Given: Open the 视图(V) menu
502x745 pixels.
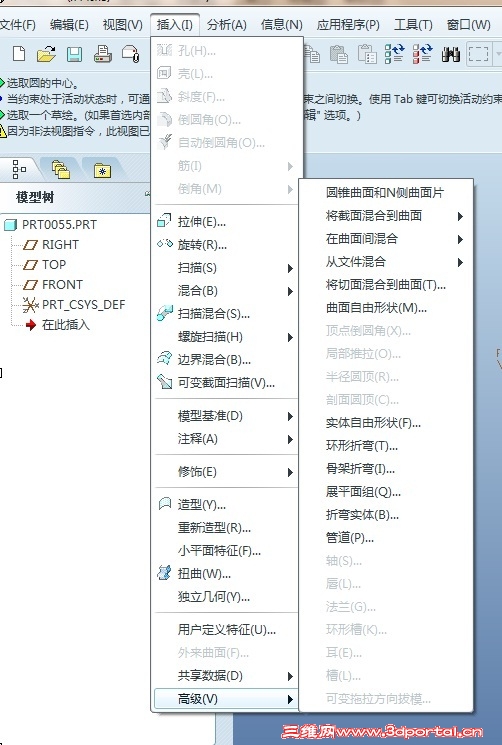Looking at the screenshot, I should 123,24.
